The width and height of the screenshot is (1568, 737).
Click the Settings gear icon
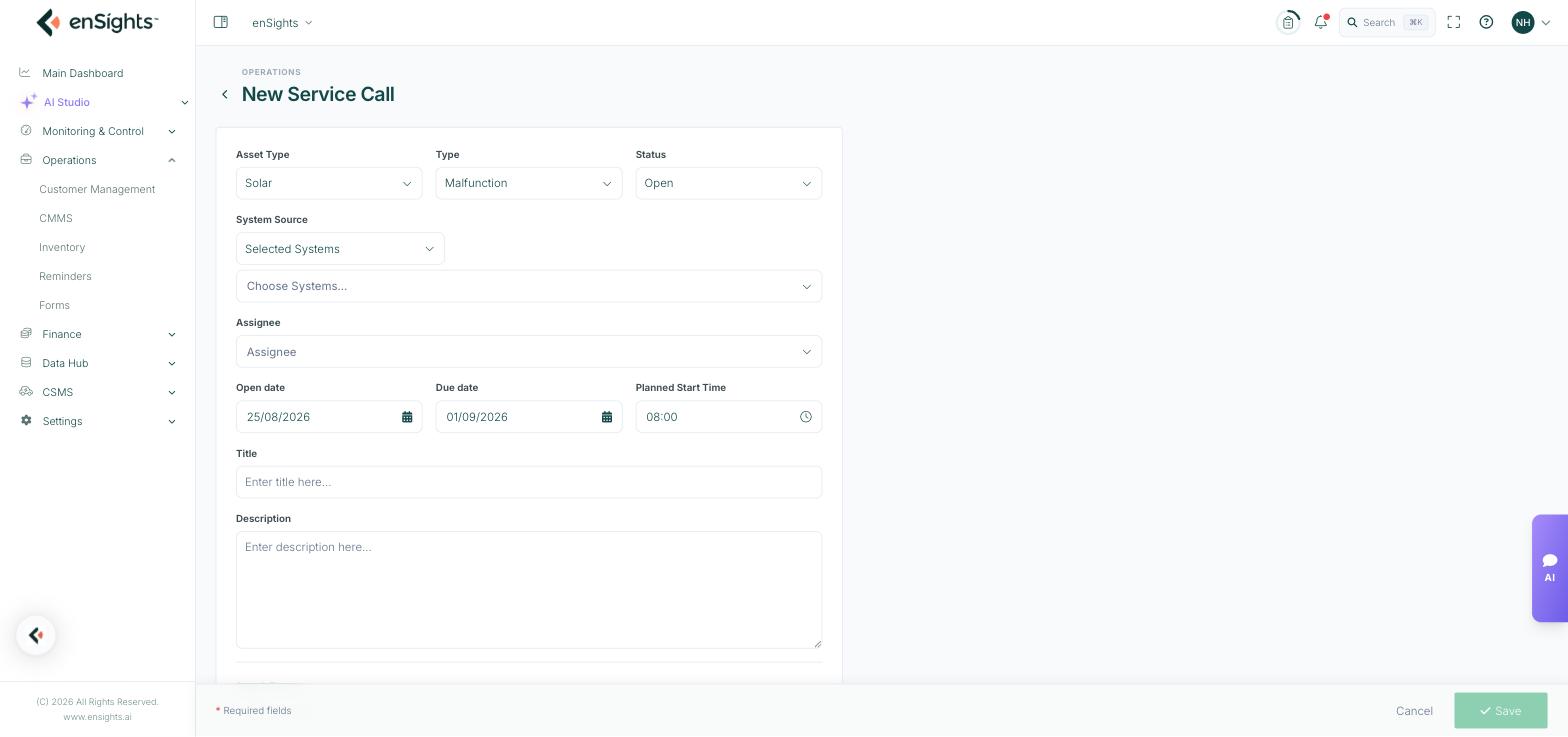(25, 420)
